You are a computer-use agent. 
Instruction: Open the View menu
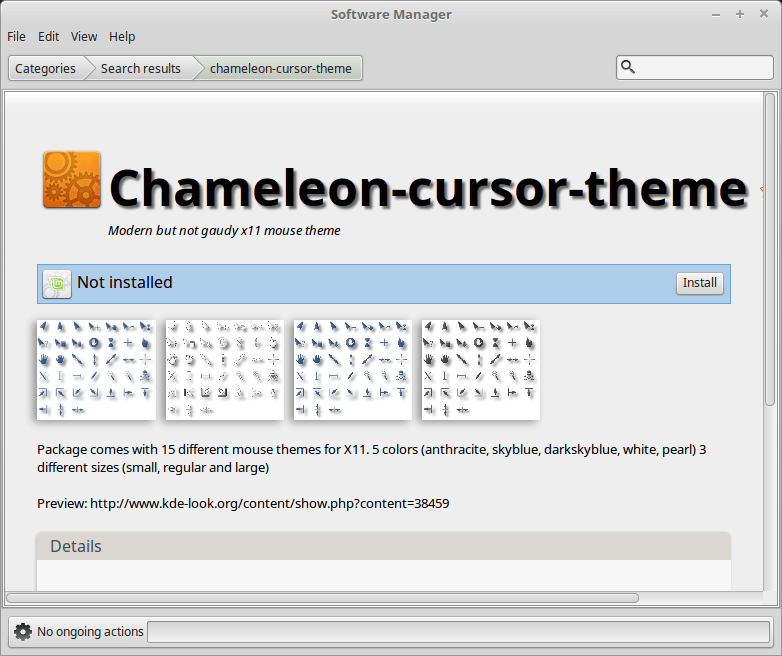[x=84, y=36]
